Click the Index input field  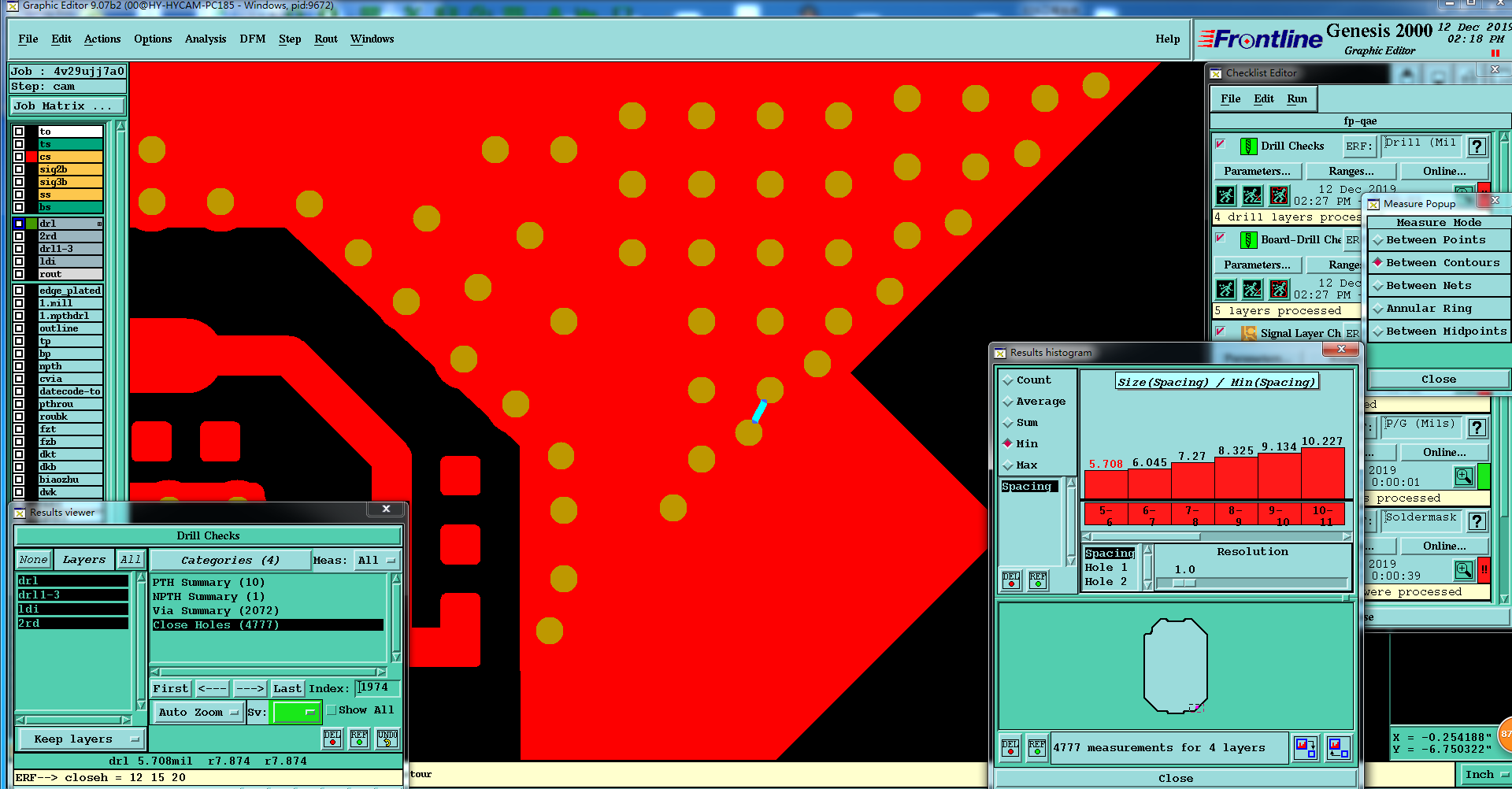(377, 688)
